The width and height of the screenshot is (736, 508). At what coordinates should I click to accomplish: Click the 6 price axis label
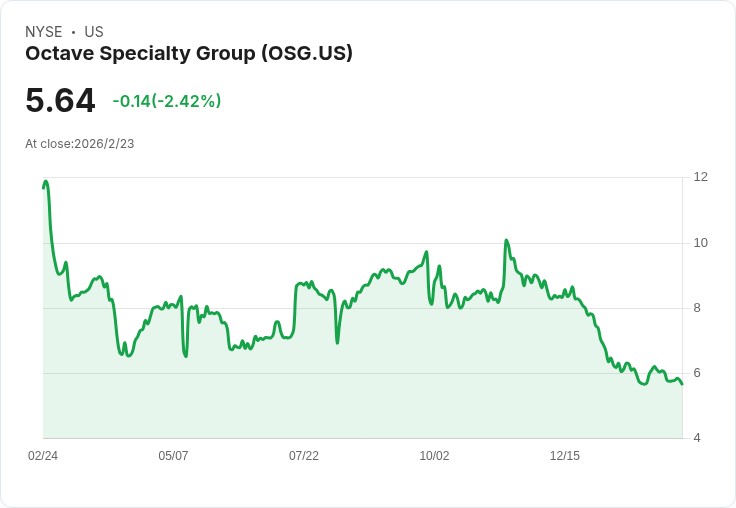698,373
